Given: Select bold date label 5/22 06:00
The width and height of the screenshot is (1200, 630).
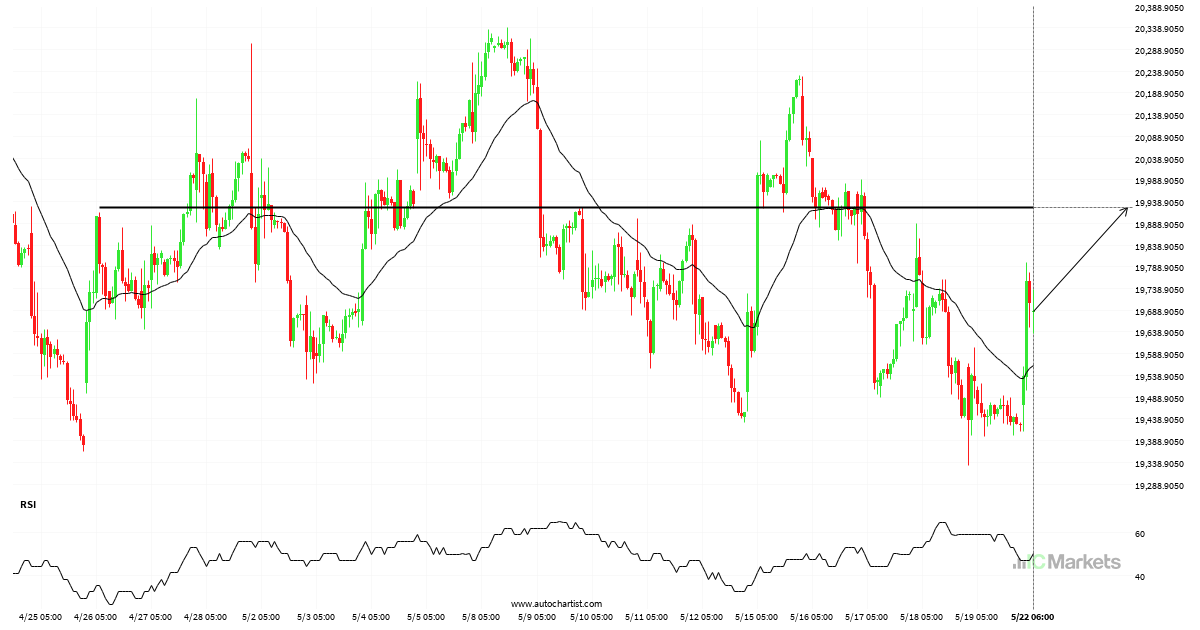Looking at the screenshot, I should pyautogui.click(x=1032, y=617).
